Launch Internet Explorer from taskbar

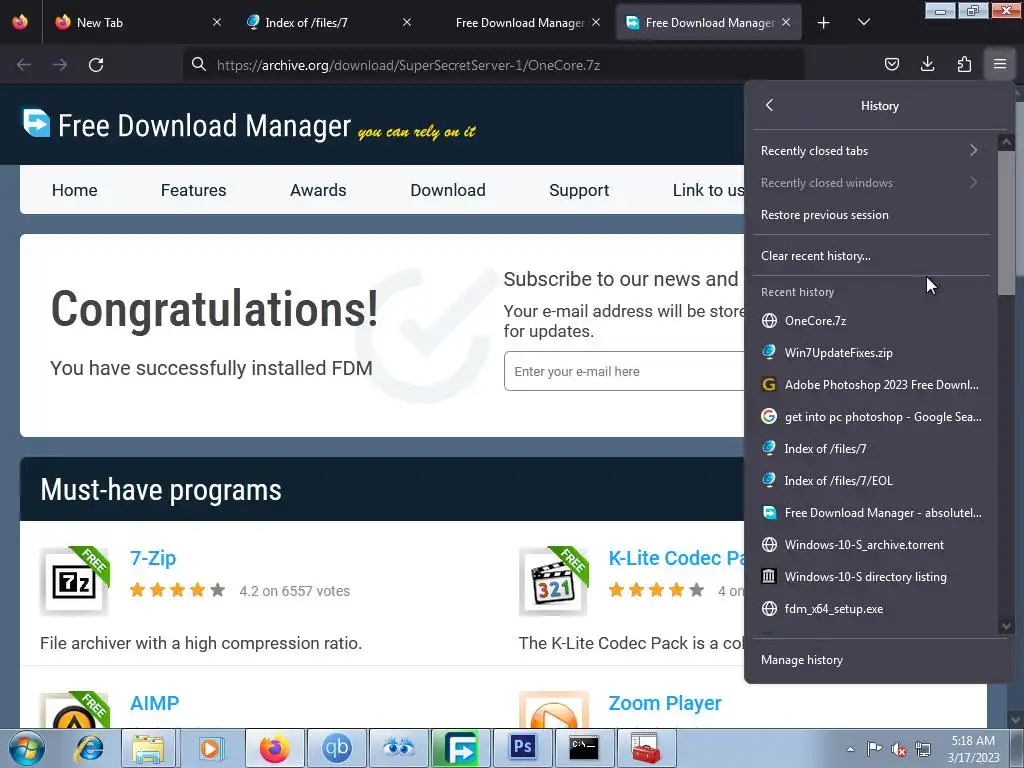point(89,748)
